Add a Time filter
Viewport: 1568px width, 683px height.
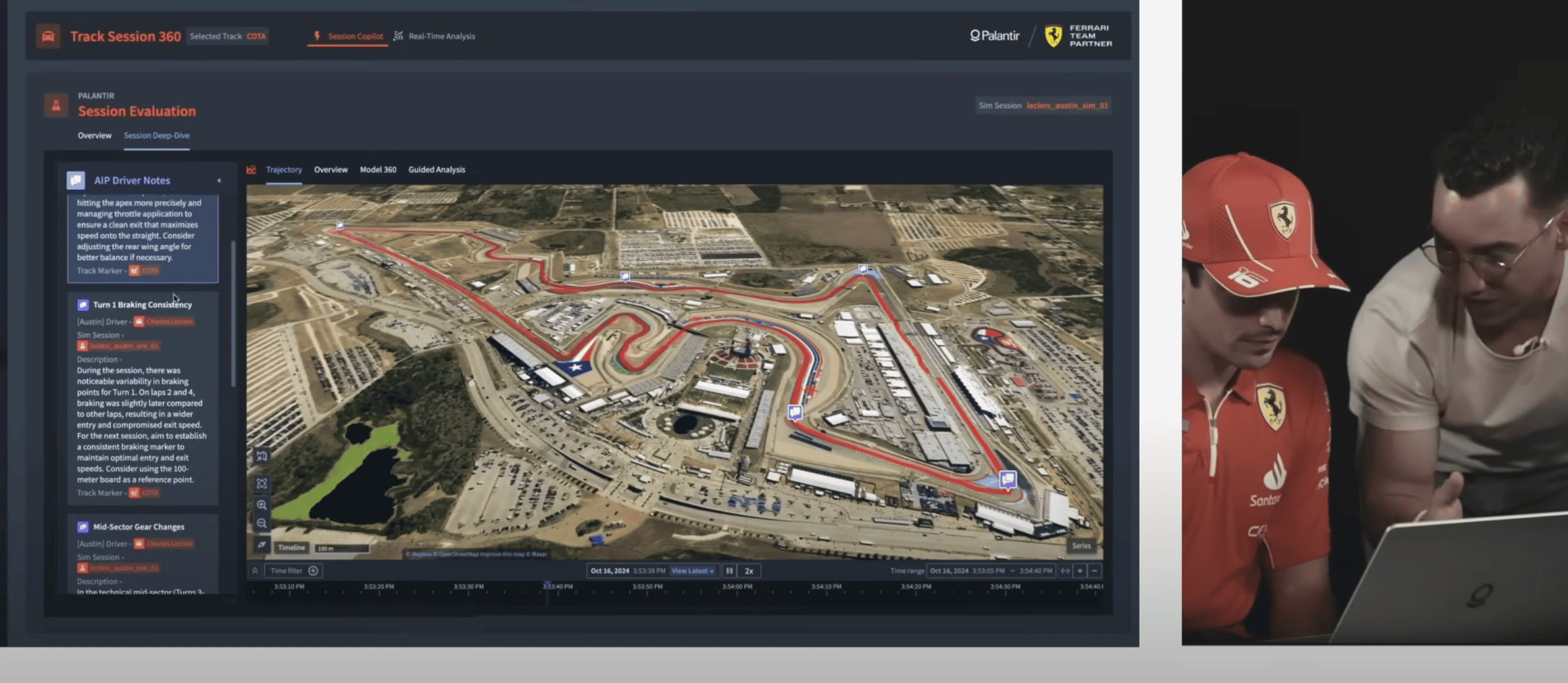tap(294, 571)
